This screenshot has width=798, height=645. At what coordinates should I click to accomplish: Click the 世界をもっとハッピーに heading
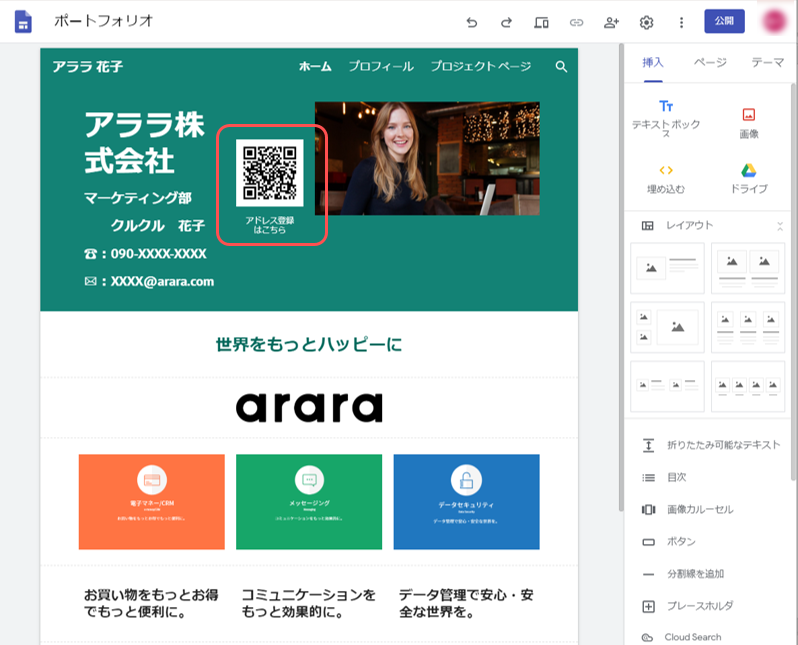tap(309, 345)
